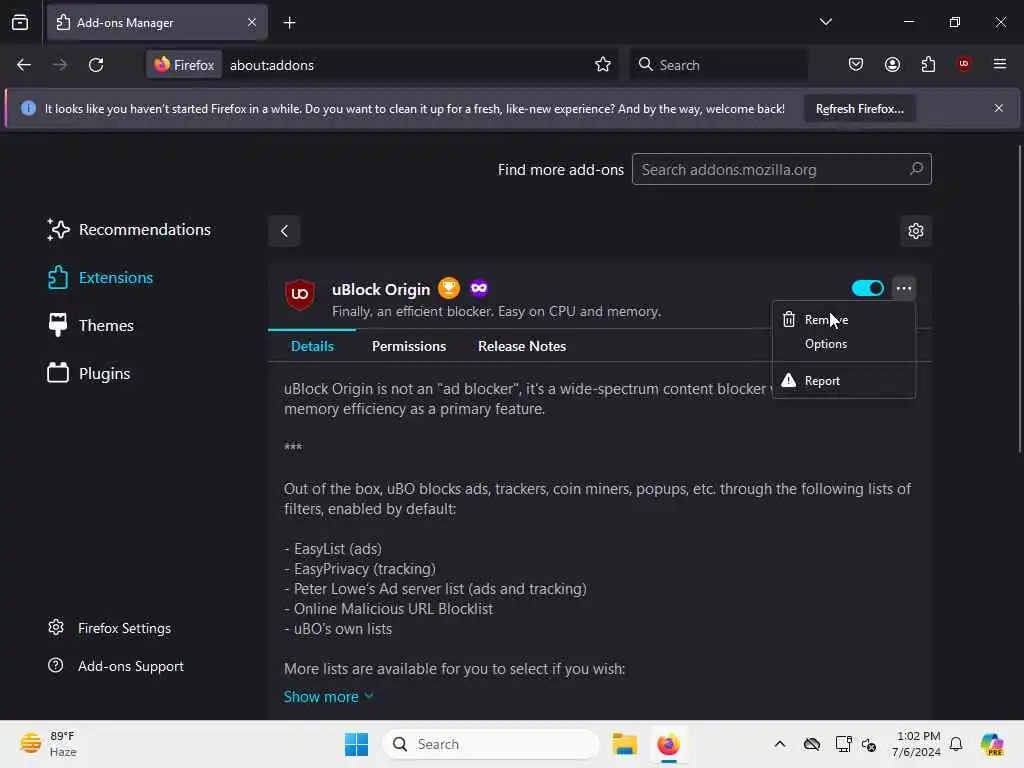
Task: Open Firefox Settings link
Action: click(110, 628)
